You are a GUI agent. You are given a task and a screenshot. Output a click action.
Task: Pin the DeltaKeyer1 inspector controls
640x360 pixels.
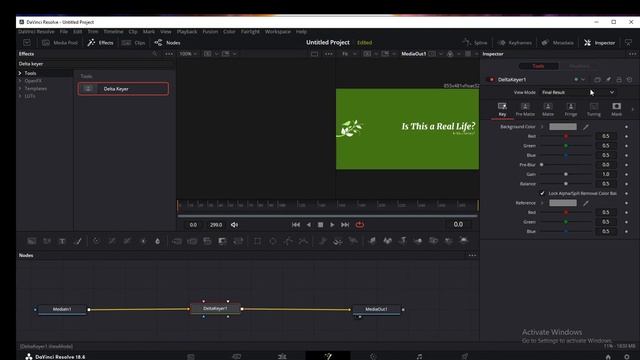(x=608, y=80)
